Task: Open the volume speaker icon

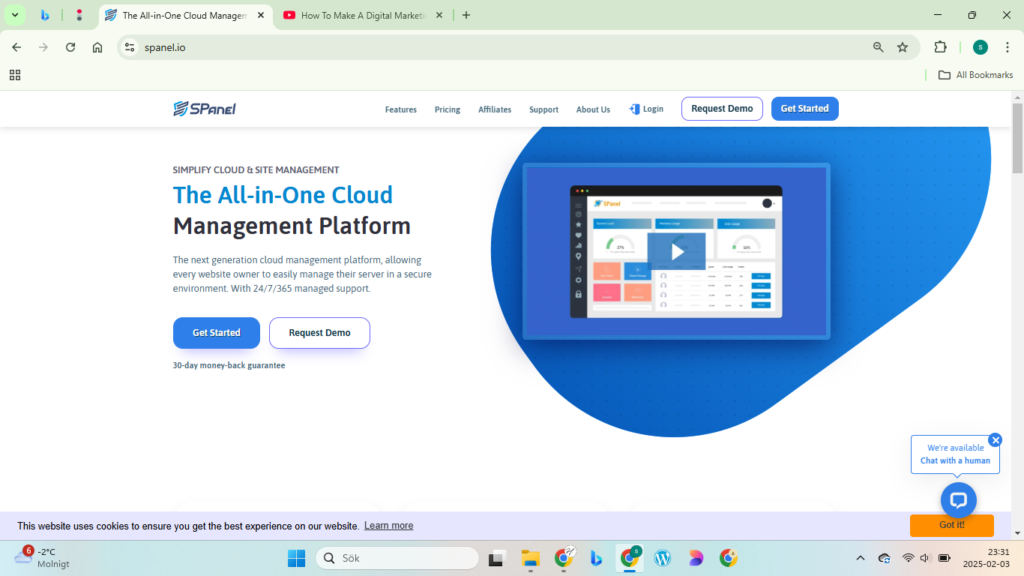Action: (x=925, y=558)
